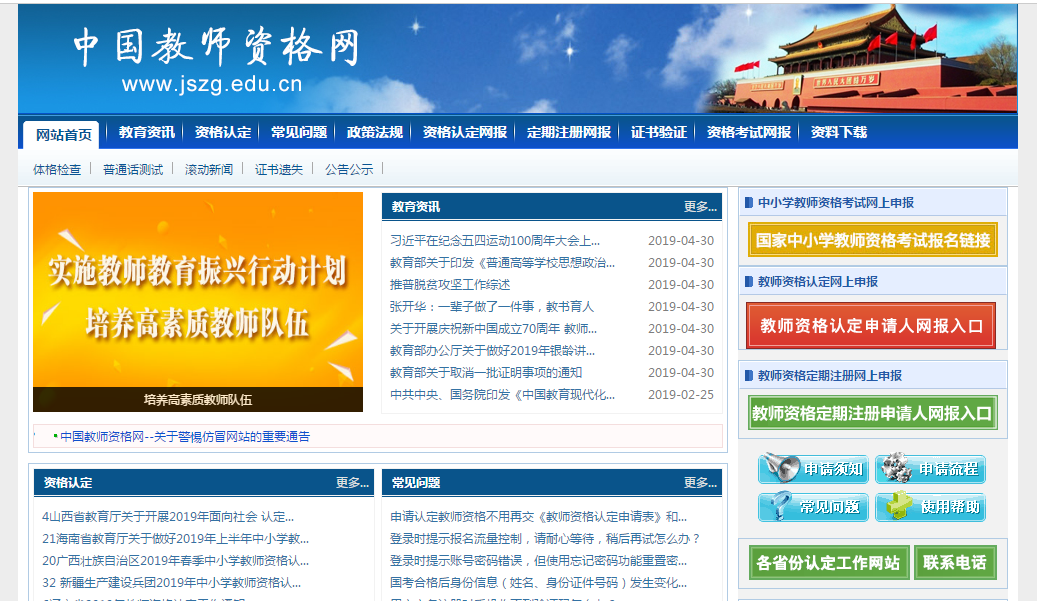Open the 教育部关于印发《普通高等学校思想政治 news item
Image resolution: width=1037 pixels, height=601 pixels.
pos(503,262)
